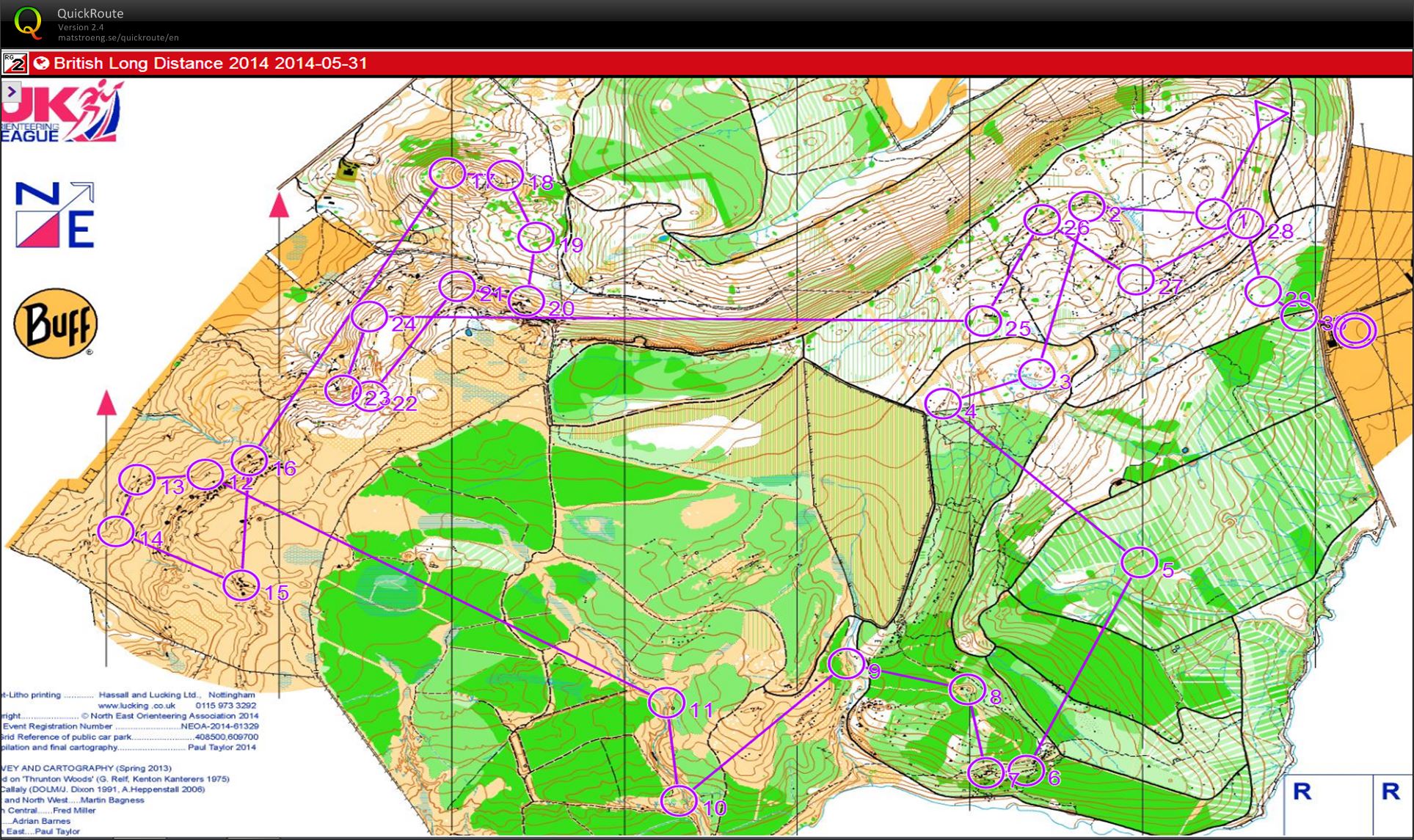This screenshot has width=1414, height=840.
Task: Select control circle 24 on the map
Action: coord(369,316)
